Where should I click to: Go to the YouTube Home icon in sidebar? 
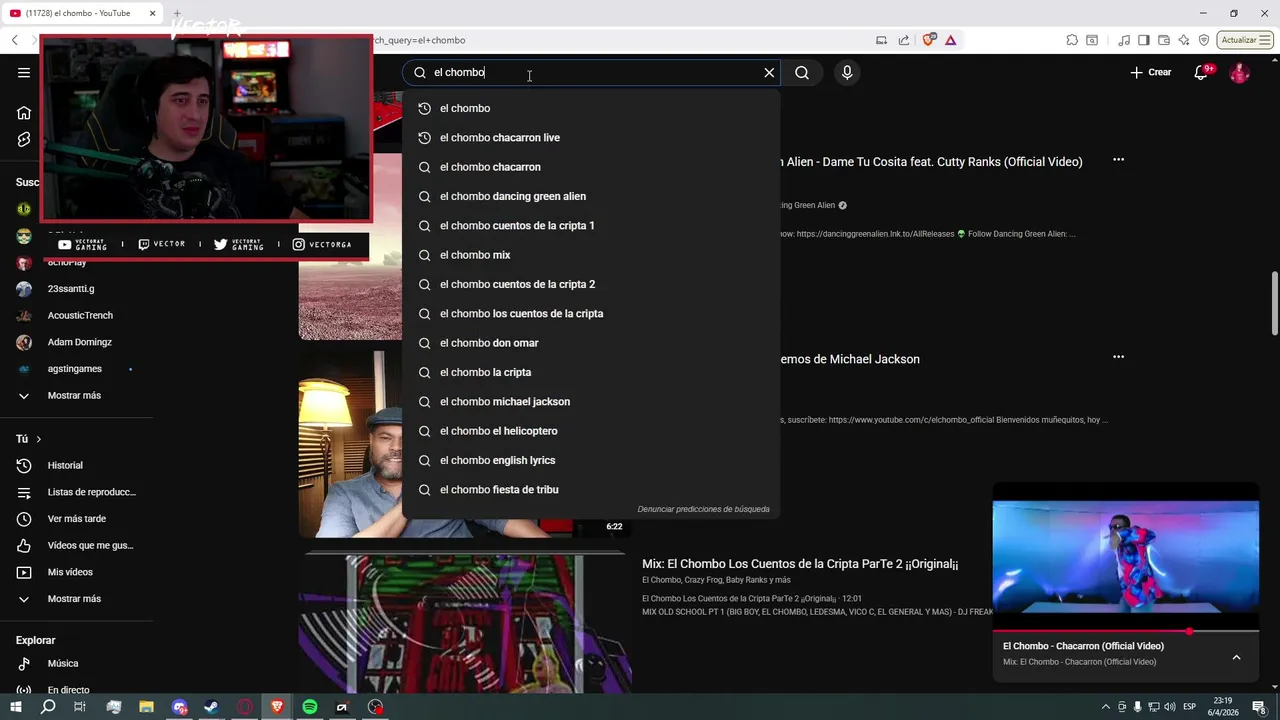(x=24, y=112)
